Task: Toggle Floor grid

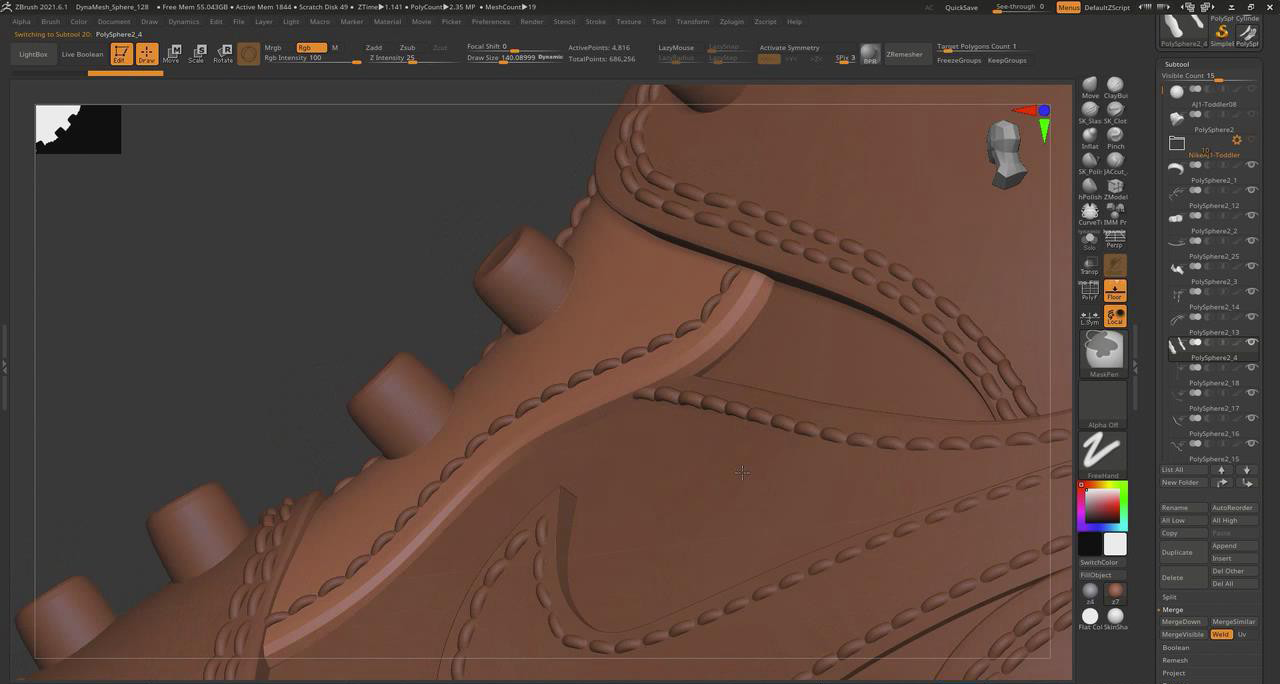Action: (1115, 290)
